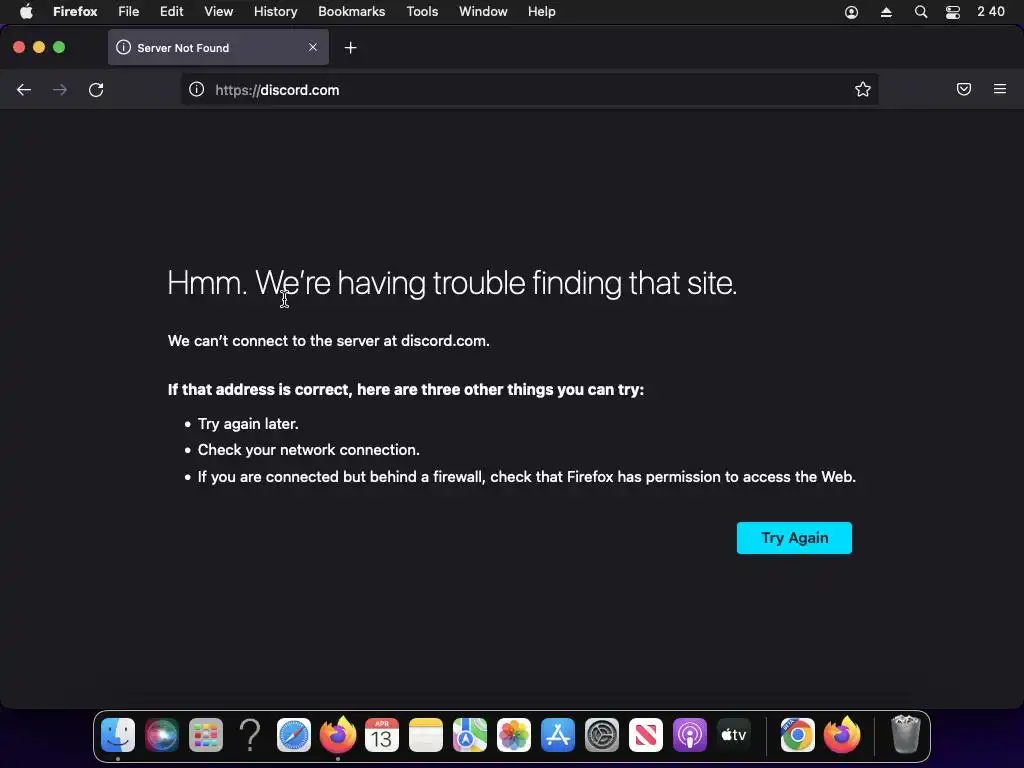
Task: Open the Firefox menu in menu bar
Action: pos(75,12)
